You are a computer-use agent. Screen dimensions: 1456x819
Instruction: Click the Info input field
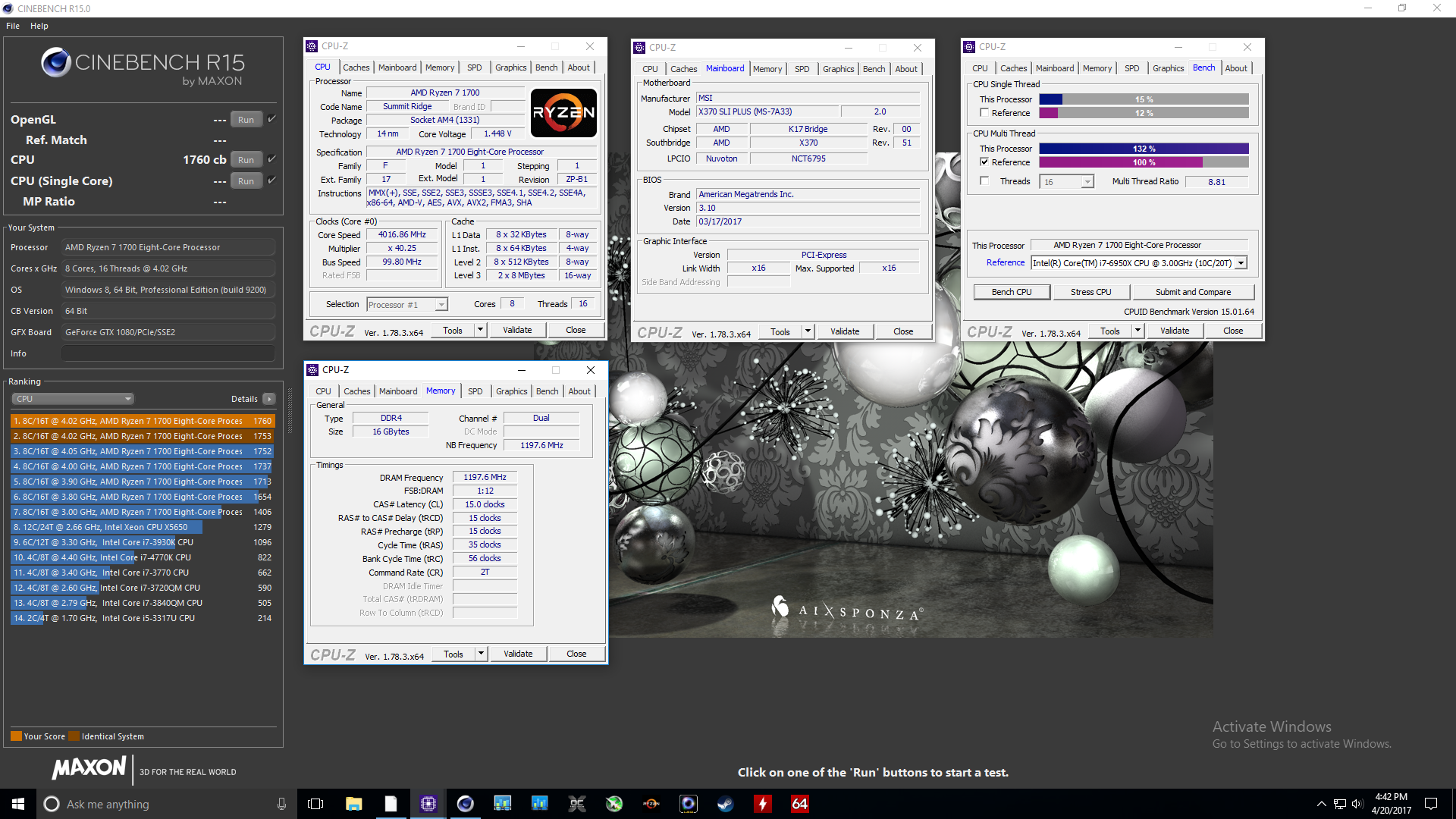[168, 353]
